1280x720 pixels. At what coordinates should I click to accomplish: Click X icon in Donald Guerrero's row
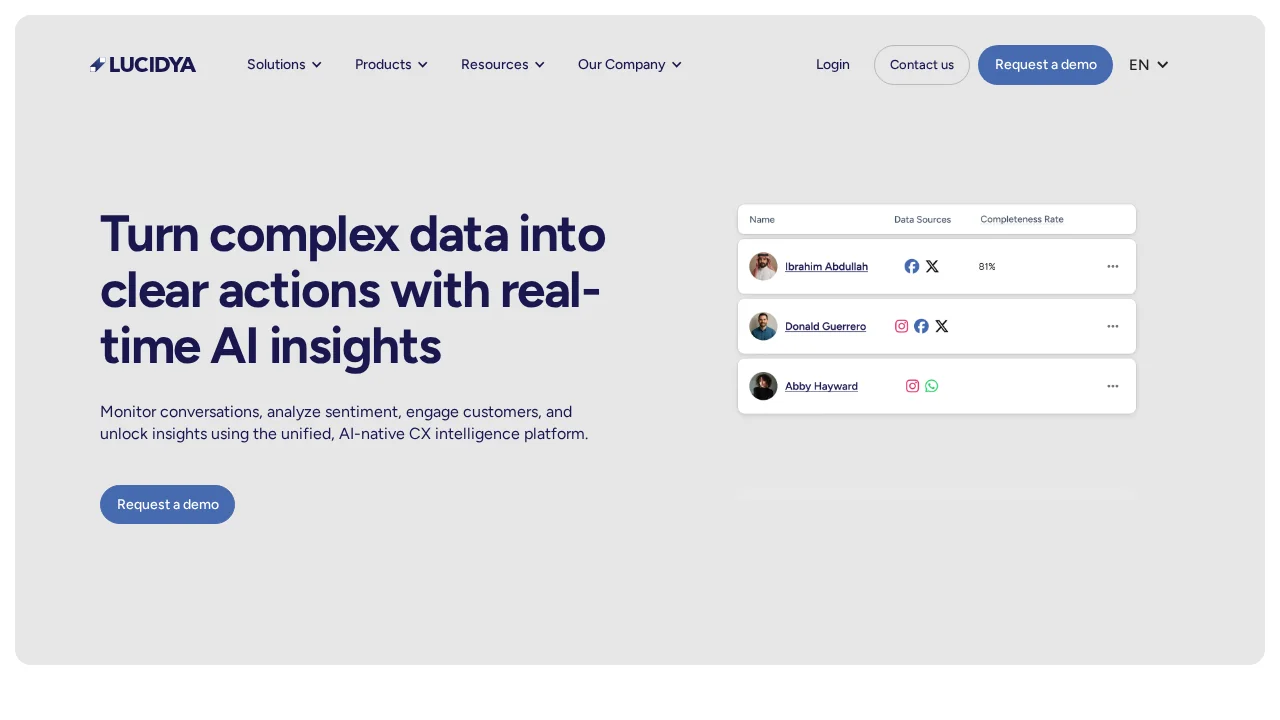point(941,326)
